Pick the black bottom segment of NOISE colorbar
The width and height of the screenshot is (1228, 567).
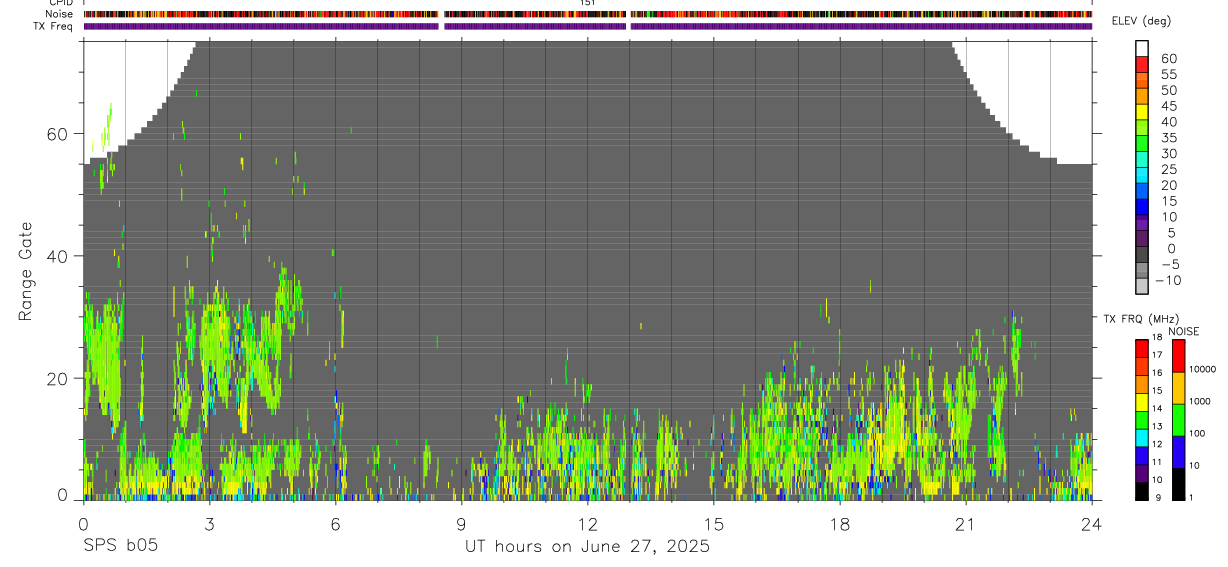click(x=1178, y=484)
